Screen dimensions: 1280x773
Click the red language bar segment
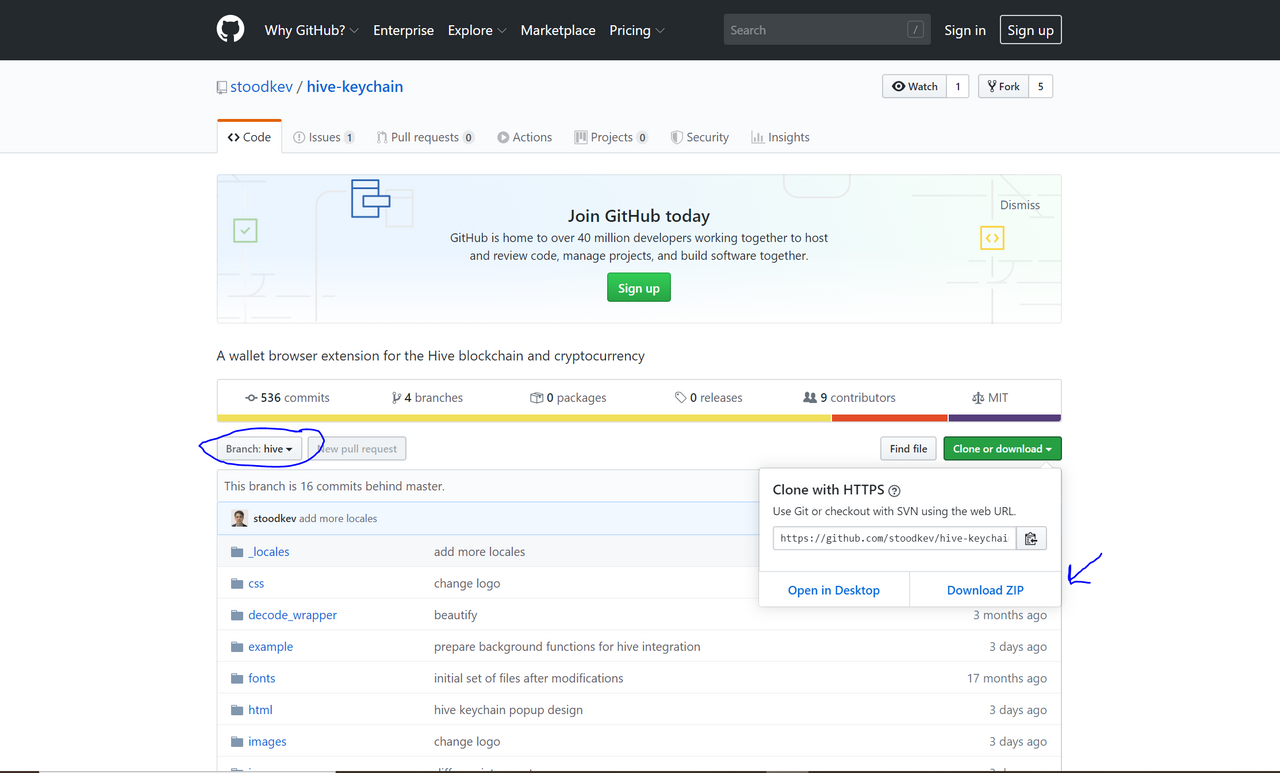(x=890, y=418)
